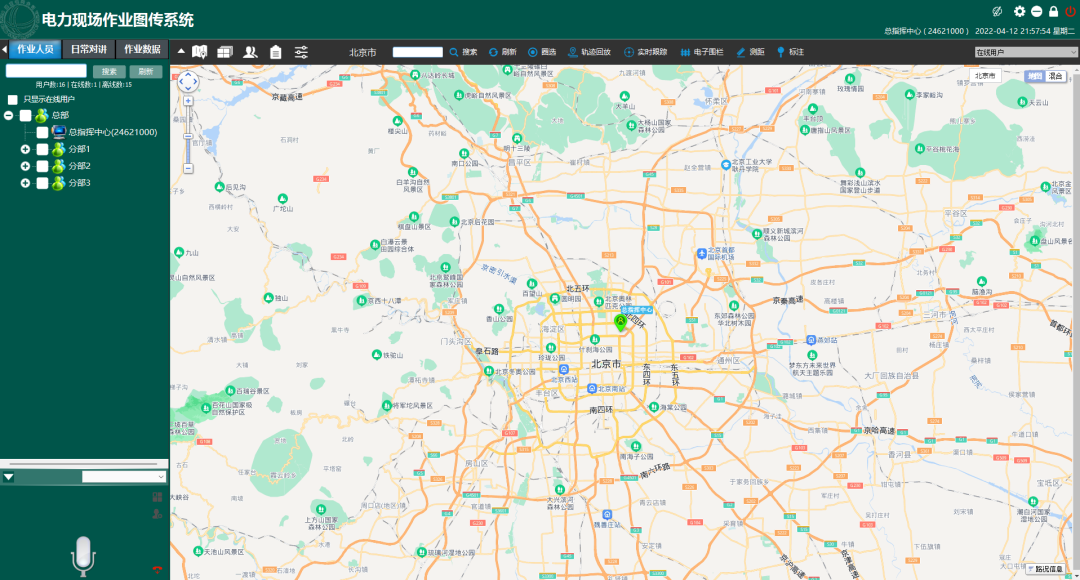Open the system settings gear icon

point(1019,11)
